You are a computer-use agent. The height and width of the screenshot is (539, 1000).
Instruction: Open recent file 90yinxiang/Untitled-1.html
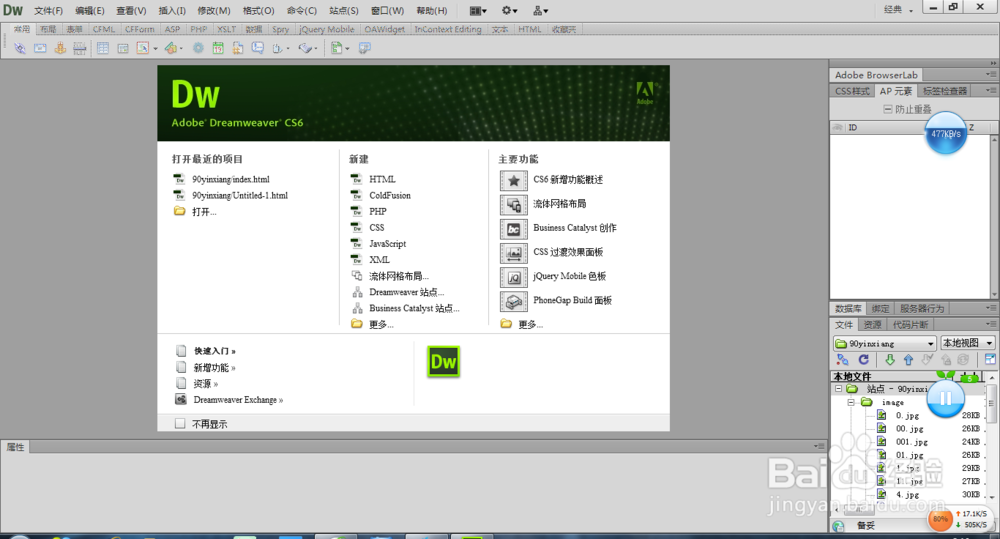(x=240, y=195)
